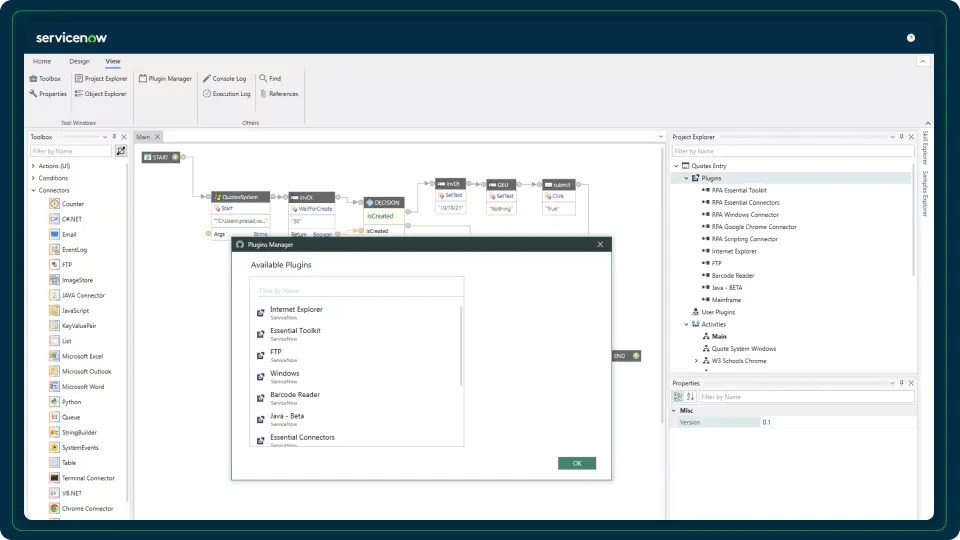Screen dimensions: 960x540
Task: Select the ImageStore connector
Action: pos(71,280)
